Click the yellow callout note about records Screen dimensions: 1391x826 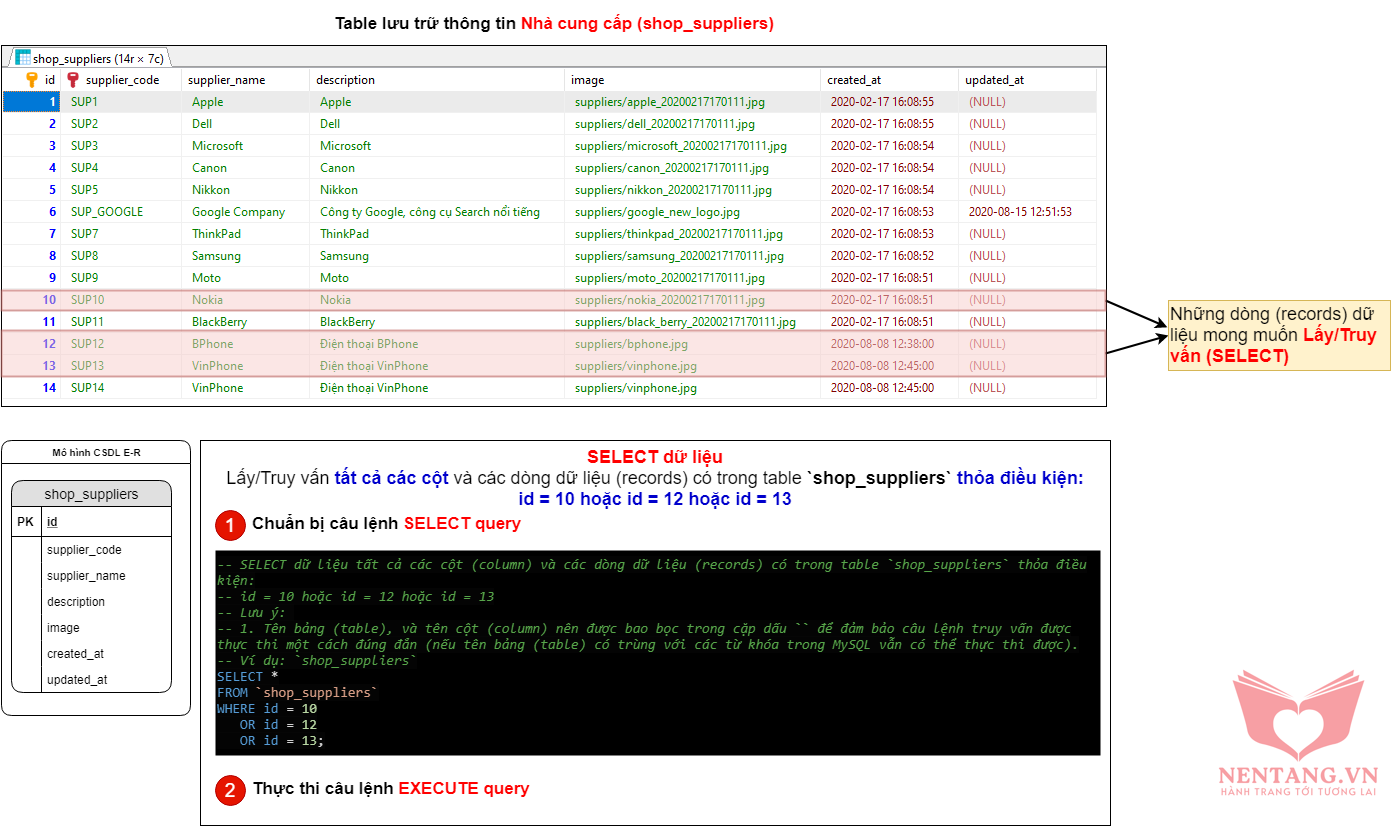coord(1278,335)
